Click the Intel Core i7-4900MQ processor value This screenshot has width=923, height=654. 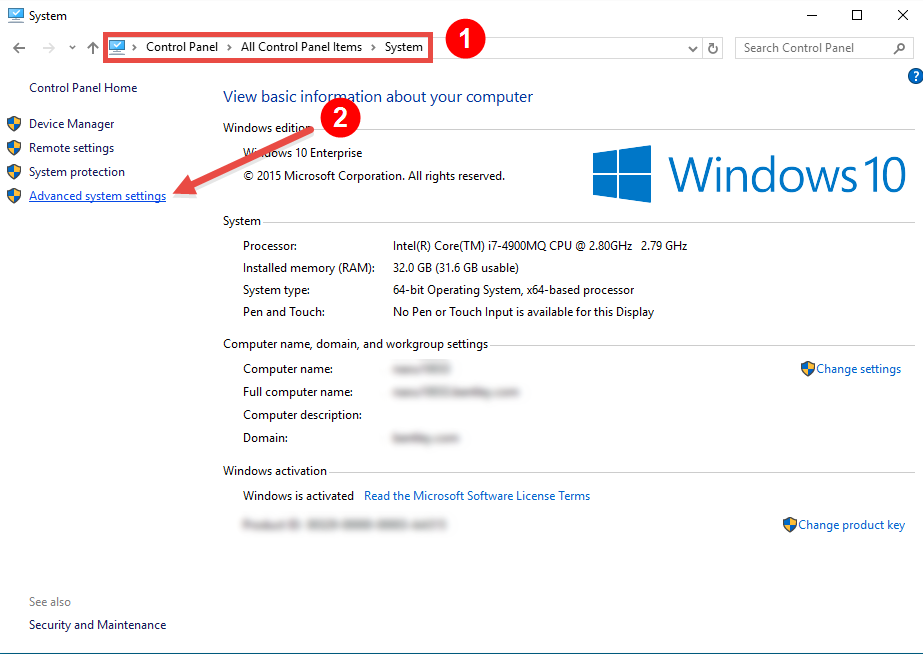point(540,246)
